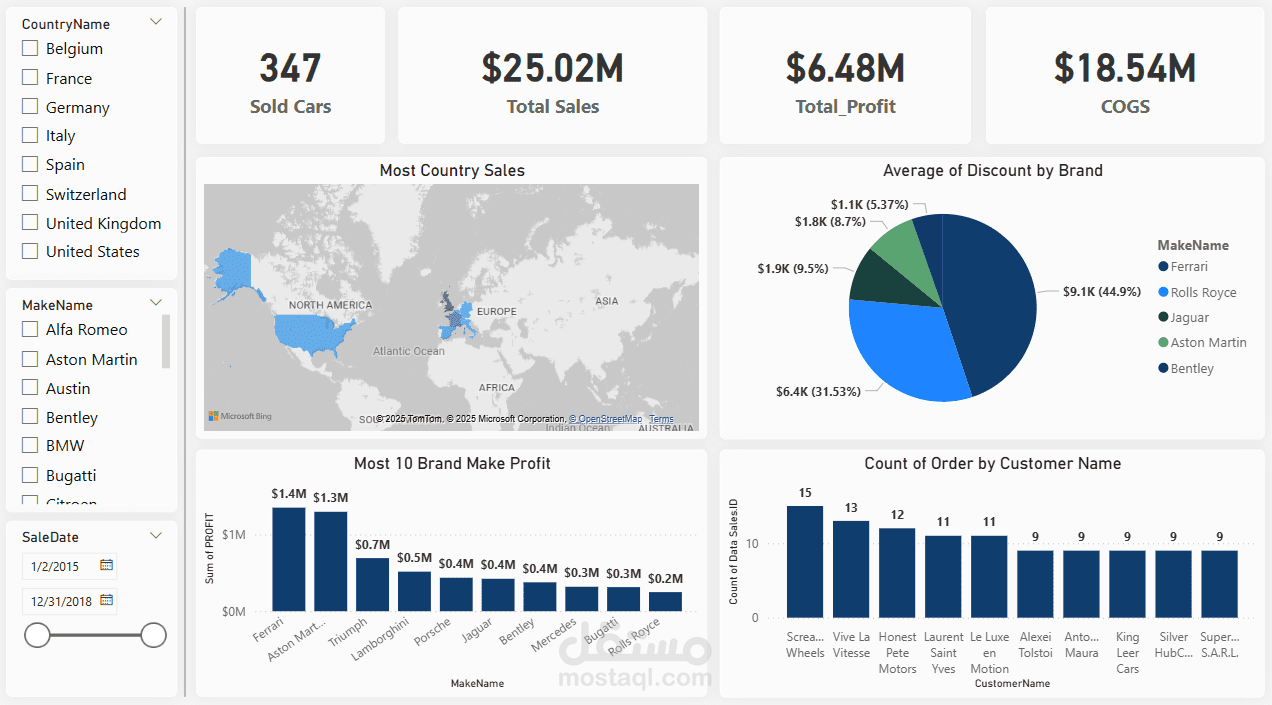The image size is (1272, 705).
Task: Click the Triumph profit bar
Action: [x=373, y=584]
